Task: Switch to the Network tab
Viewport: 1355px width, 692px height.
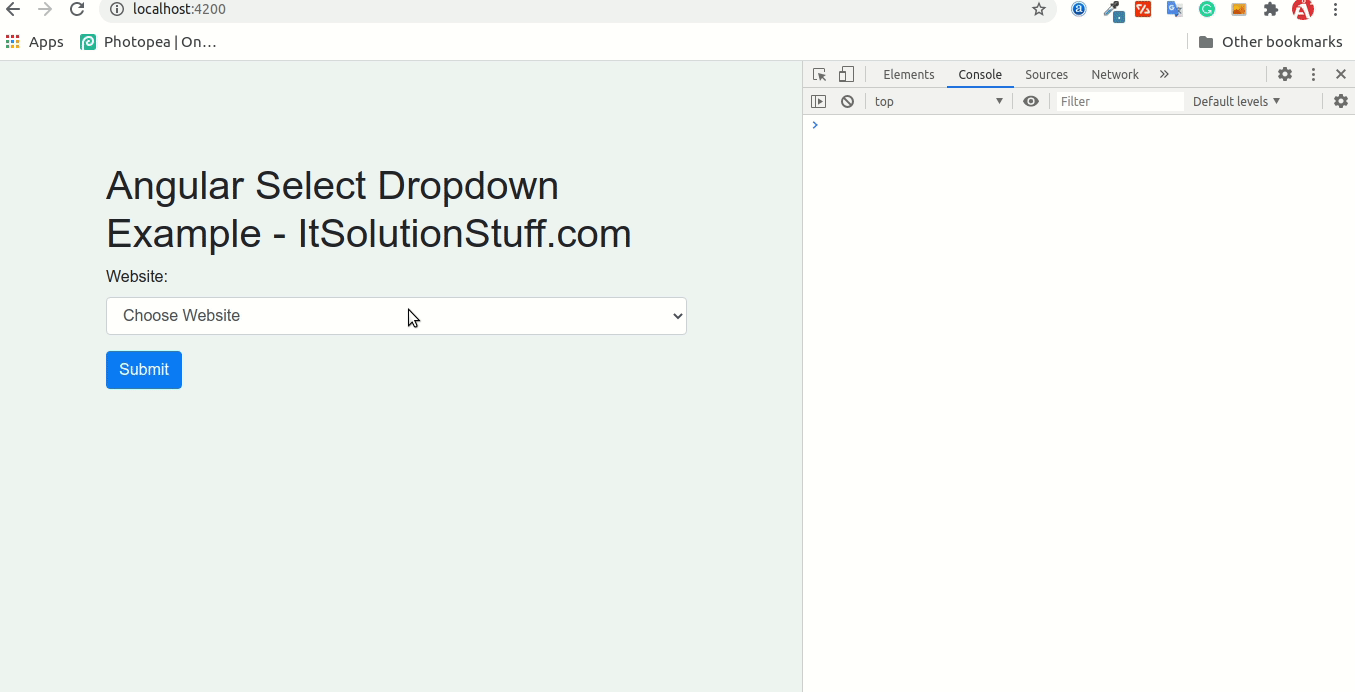Action: pyautogui.click(x=1114, y=74)
